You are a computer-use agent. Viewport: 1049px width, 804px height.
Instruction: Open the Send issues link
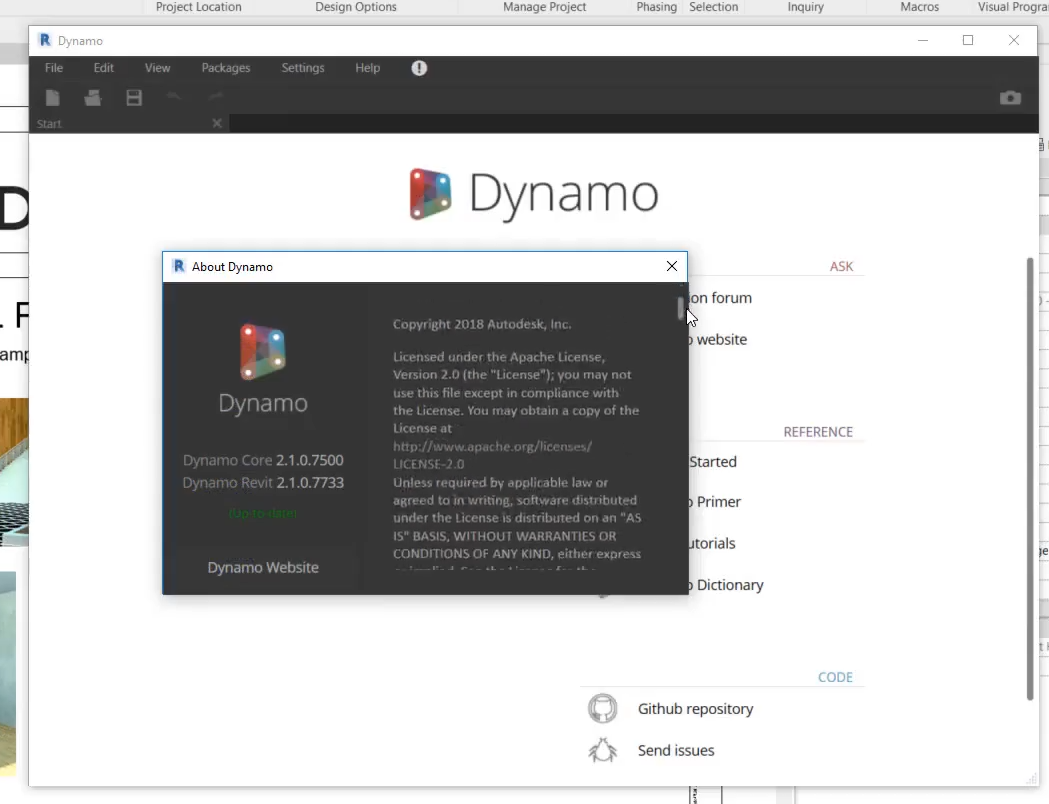tap(676, 750)
